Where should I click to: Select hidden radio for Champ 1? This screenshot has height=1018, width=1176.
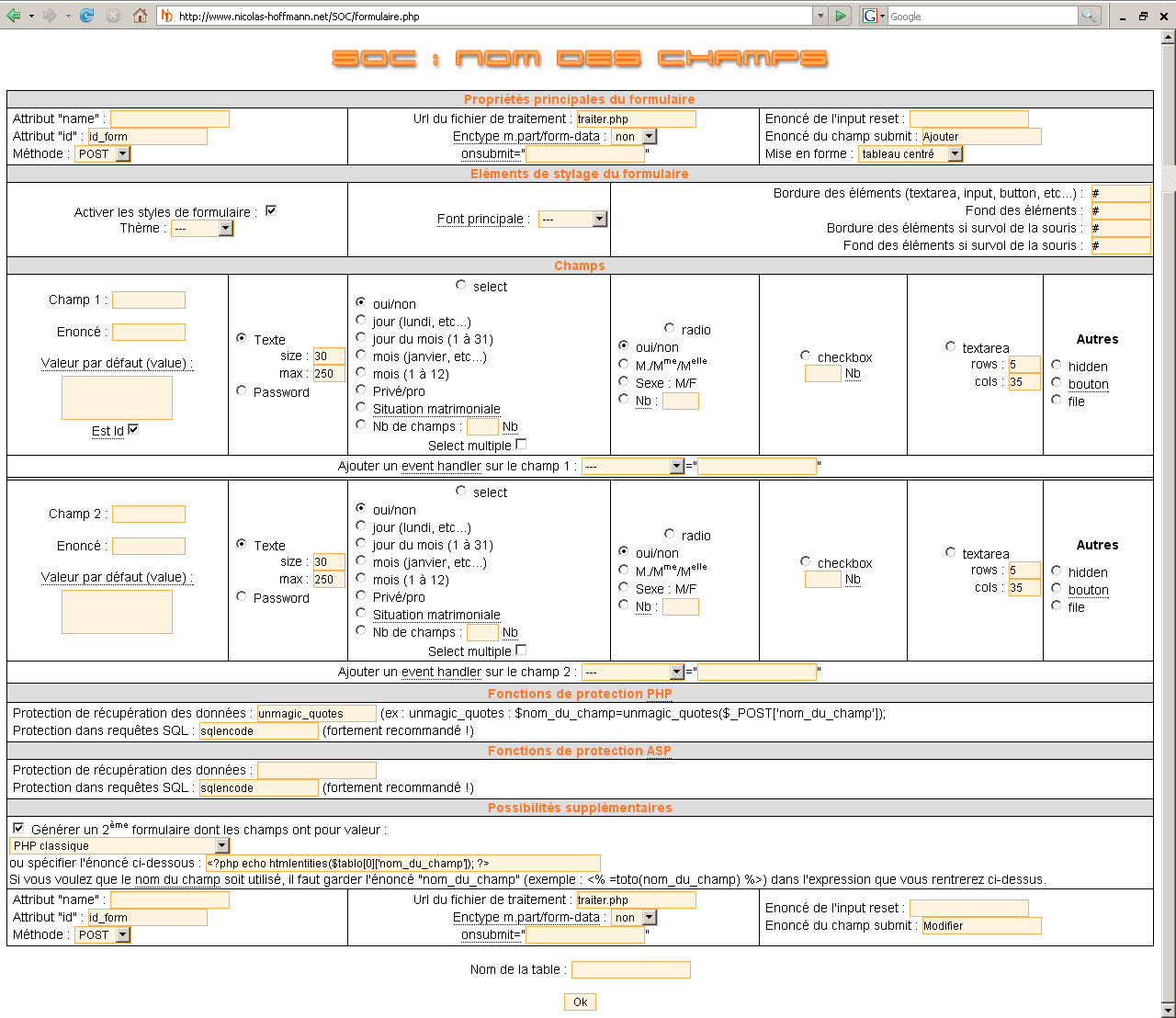click(1057, 365)
